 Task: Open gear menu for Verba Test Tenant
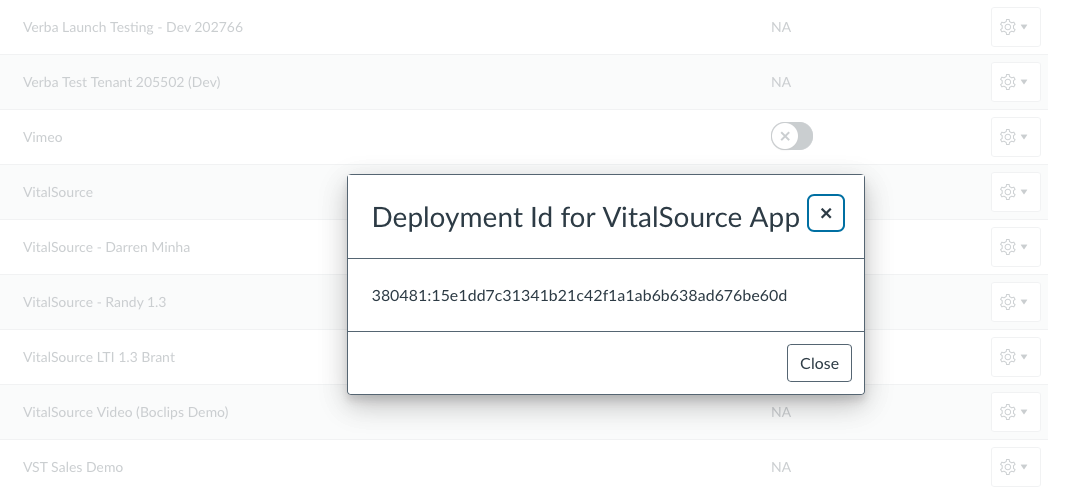click(1015, 82)
